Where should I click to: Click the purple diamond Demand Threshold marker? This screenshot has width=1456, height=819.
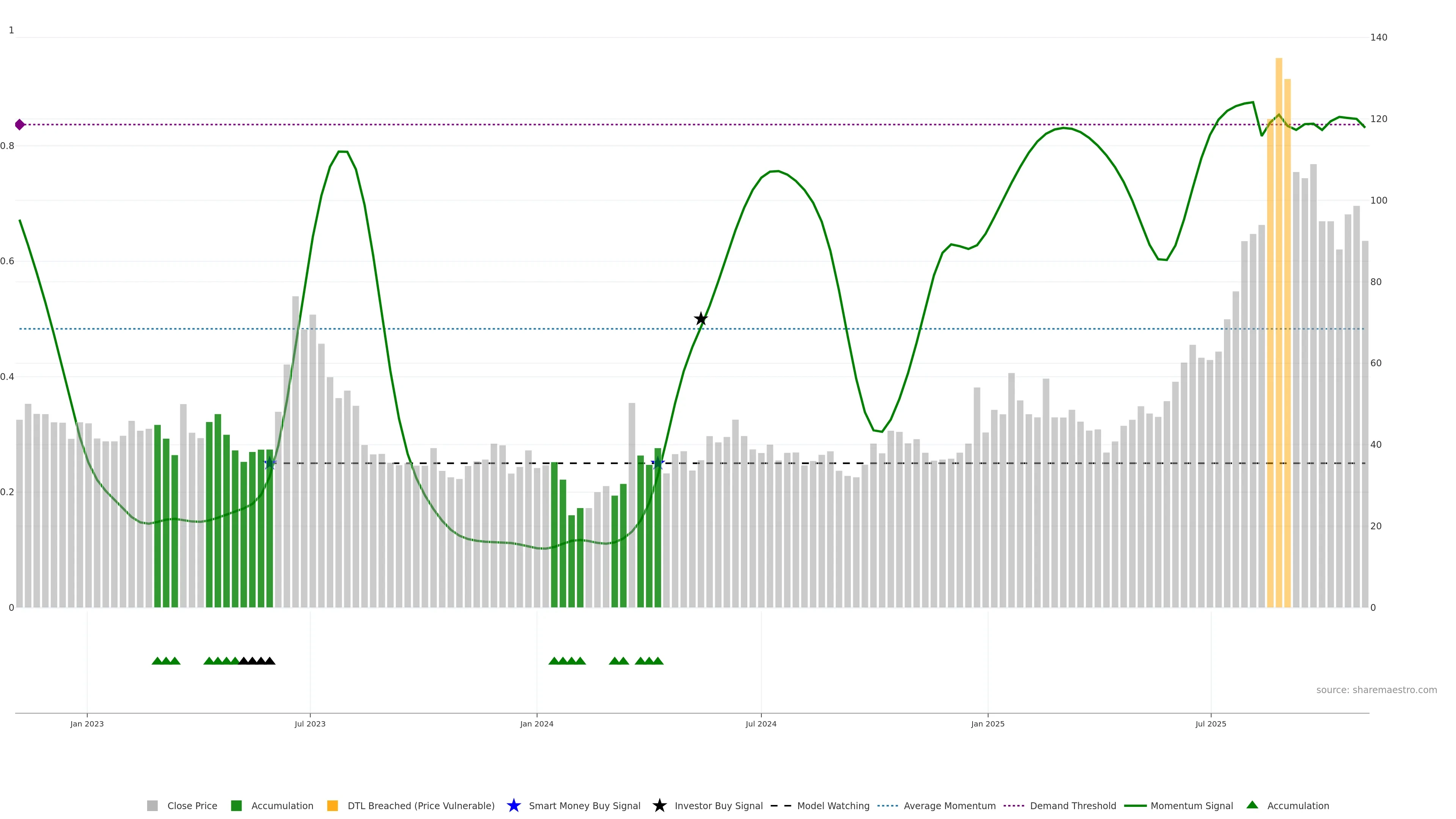coord(20,124)
